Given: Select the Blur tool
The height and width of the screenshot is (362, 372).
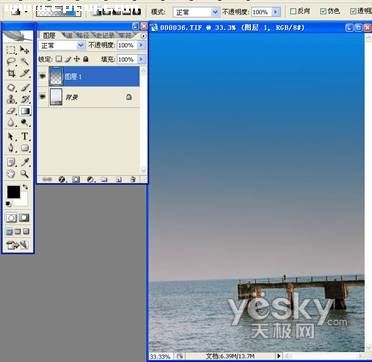Looking at the screenshot, I should [x=12, y=123].
